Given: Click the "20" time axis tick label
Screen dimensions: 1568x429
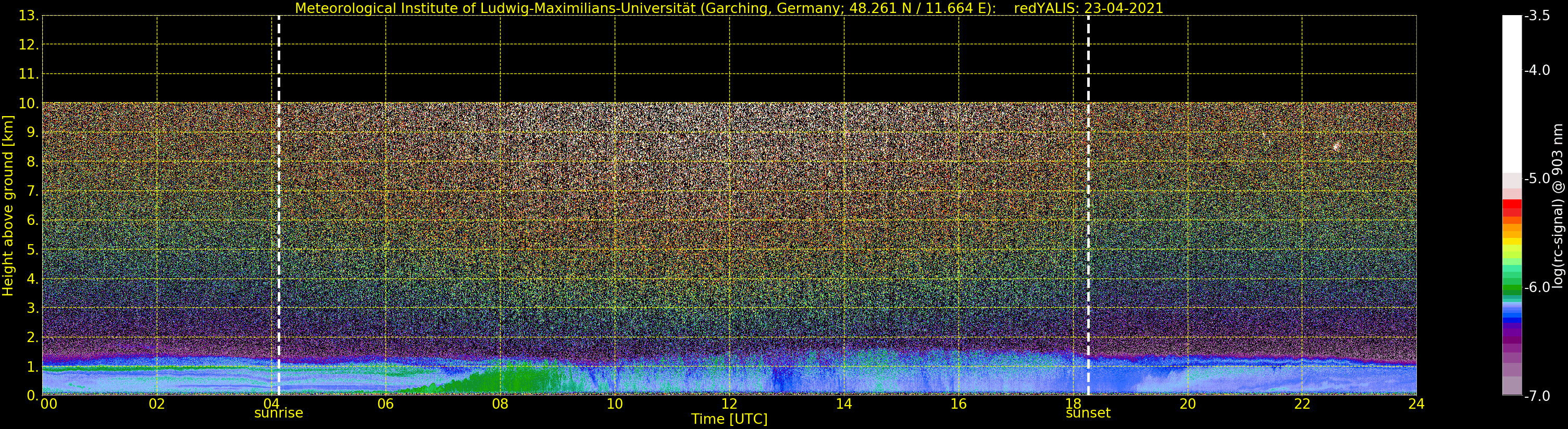Looking at the screenshot, I should [1188, 403].
